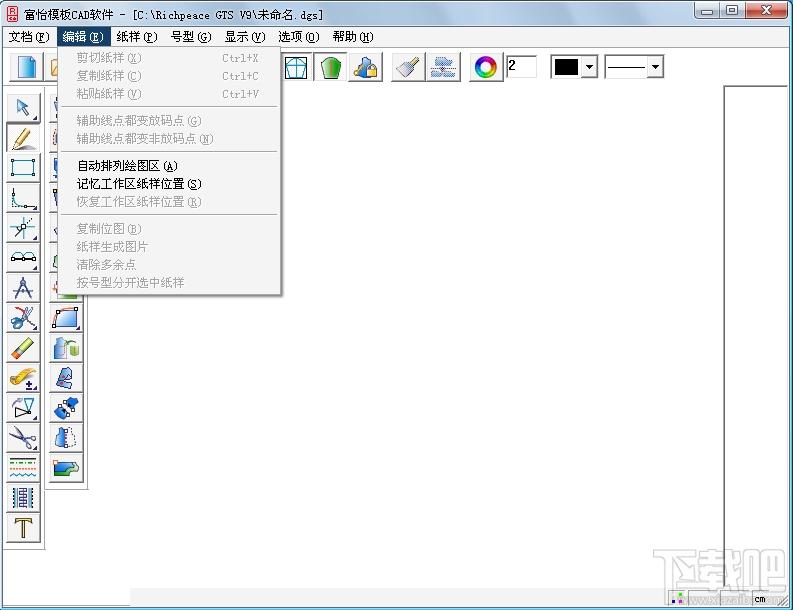Open the color dropdown arrow
This screenshot has width=793, height=610.
pyautogui.click(x=589, y=66)
